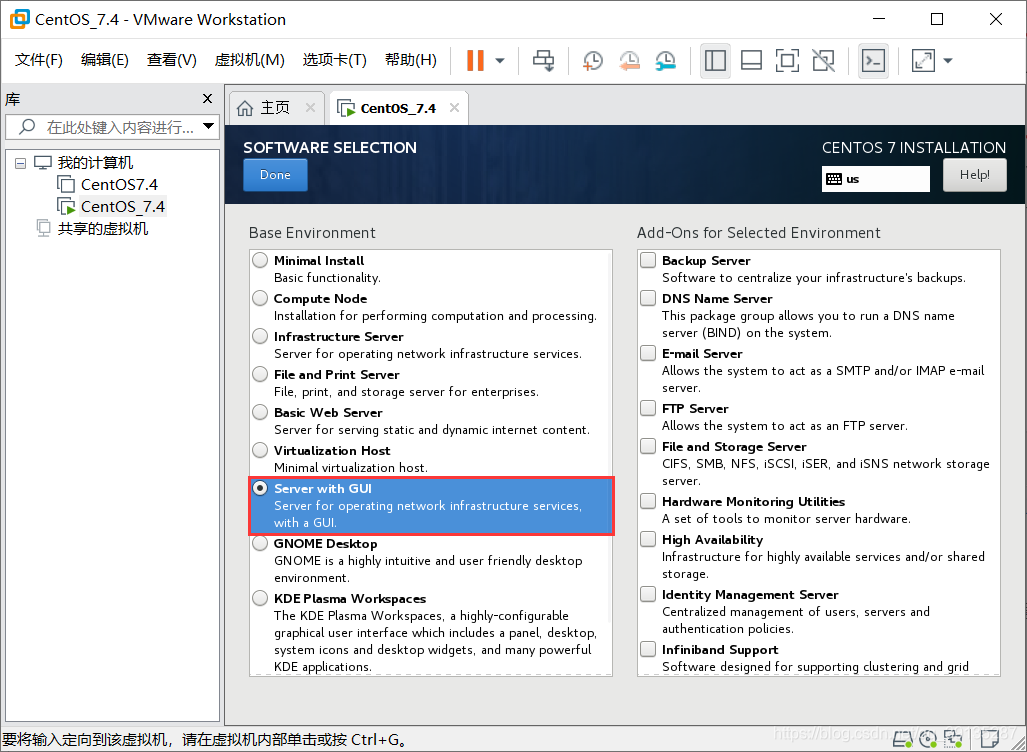Open the 文件(F) menu

pos(39,60)
